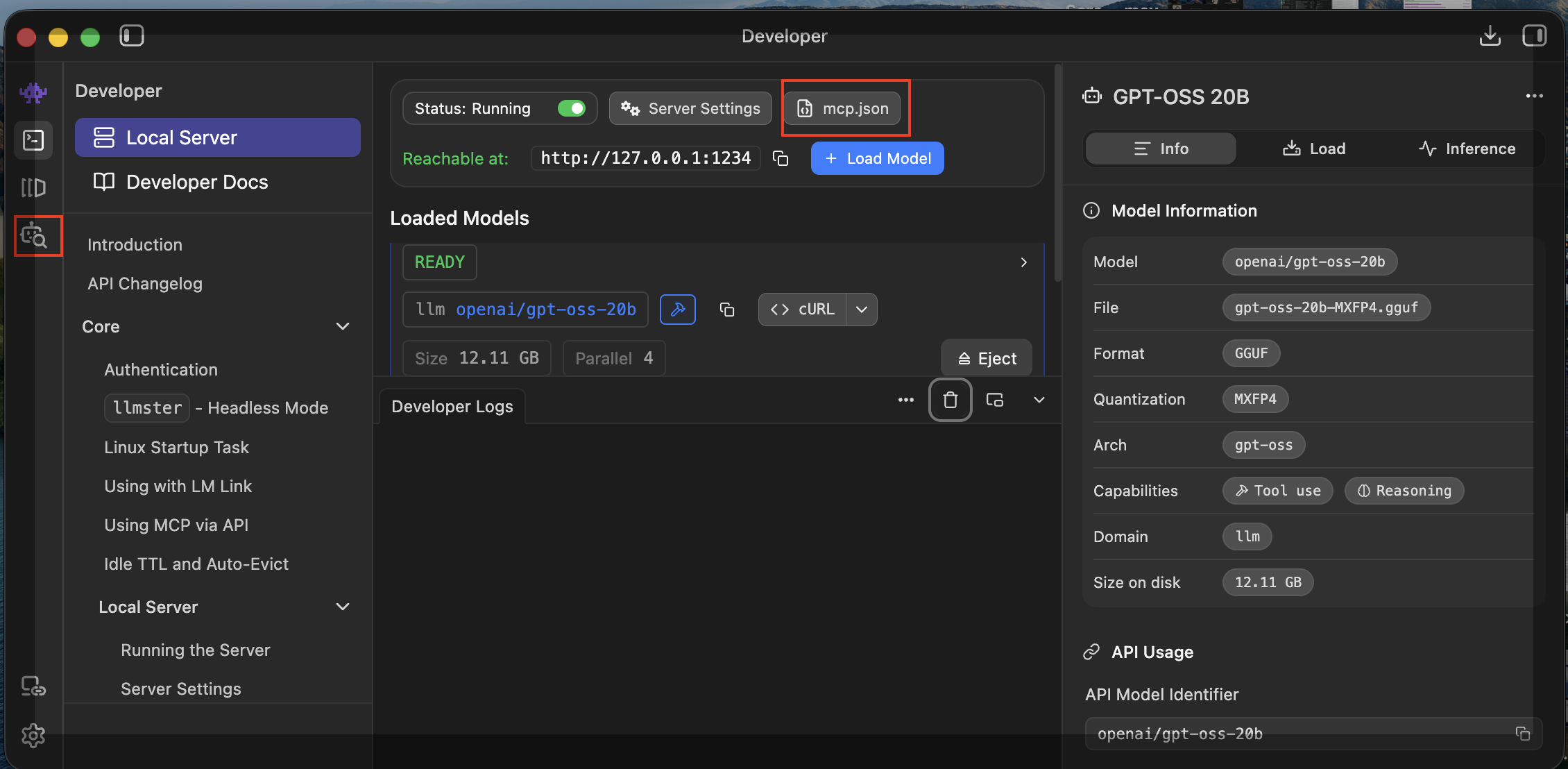Image resolution: width=1568 pixels, height=769 pixels.
Task: Switch to the Inference tab
Action: [x=1467, y=149]
